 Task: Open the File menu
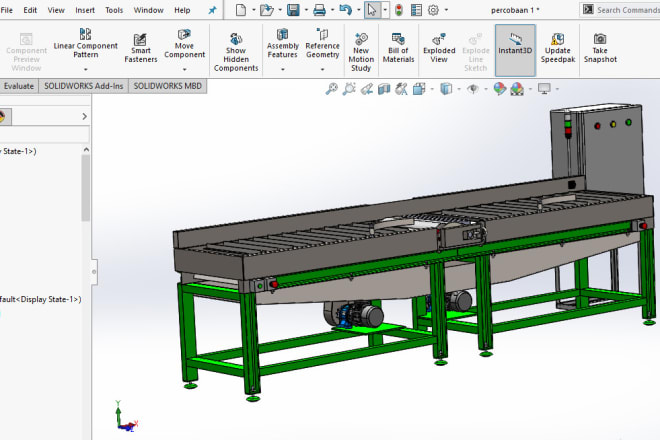click(7, 10)
